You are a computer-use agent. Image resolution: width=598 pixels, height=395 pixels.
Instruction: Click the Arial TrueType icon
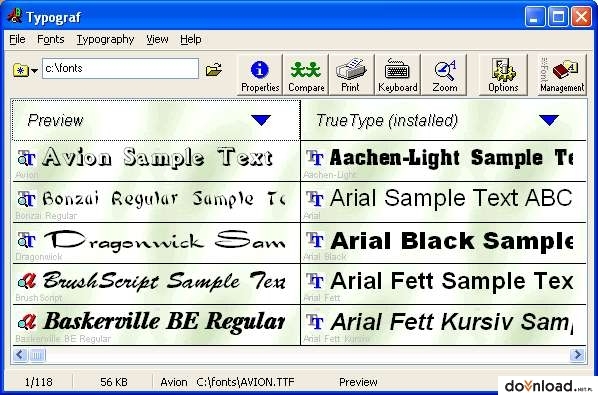coord(315,199)
